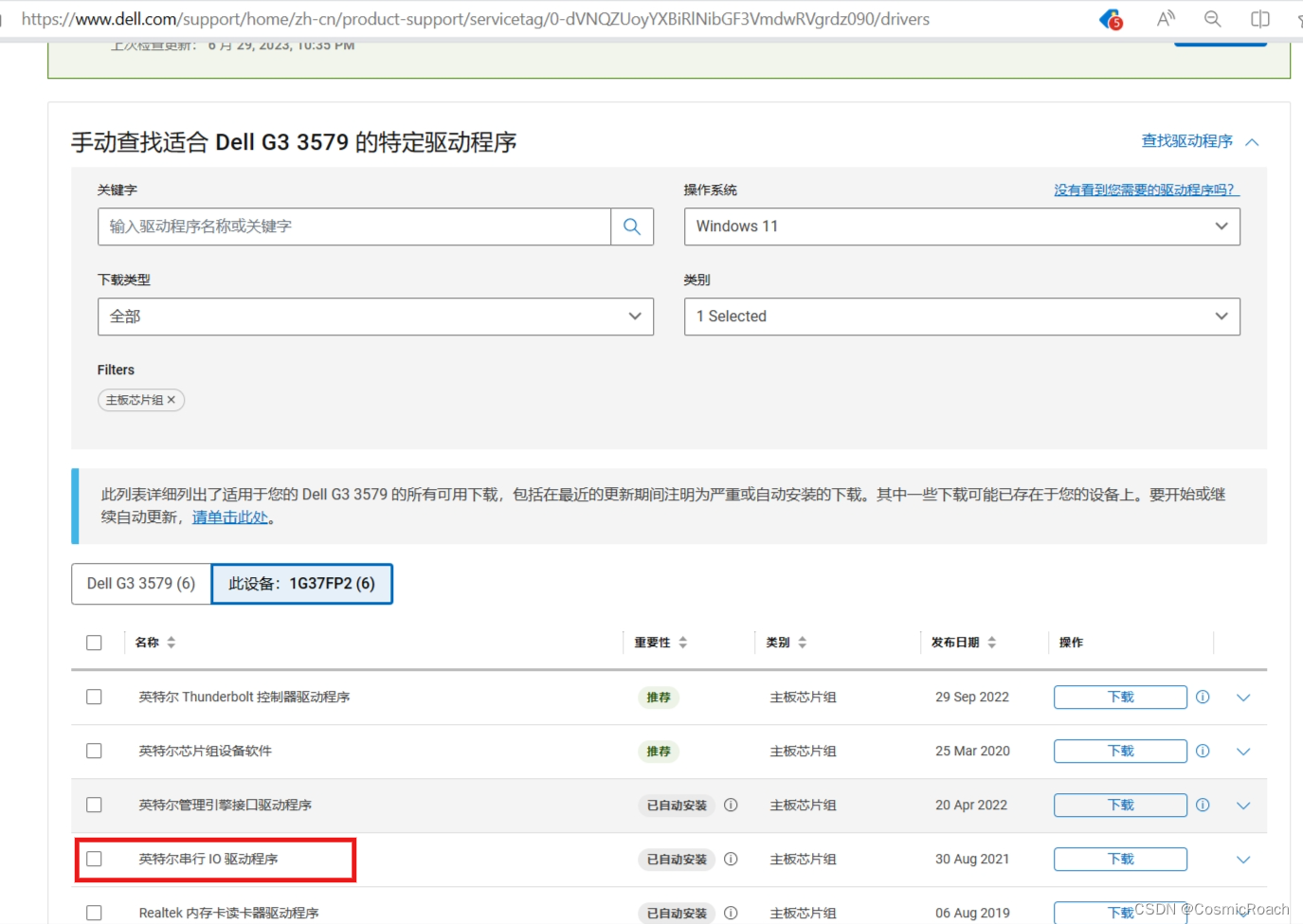Image resolution: width=1303 pixels, height=924 pixels.
Task: Info icon next to 已自动安装 in 英特尔串行 IO row
Action: (731, 859)
